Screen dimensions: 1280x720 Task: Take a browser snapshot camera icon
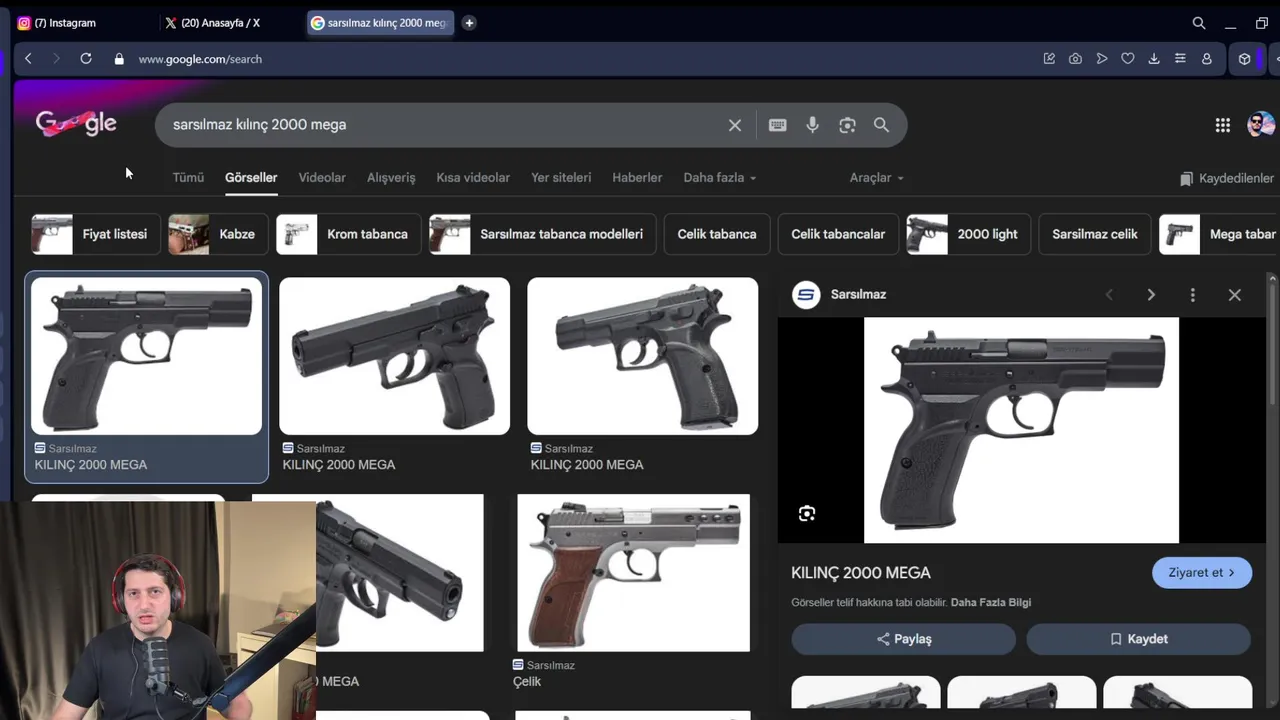click(x=1075, y=59)
